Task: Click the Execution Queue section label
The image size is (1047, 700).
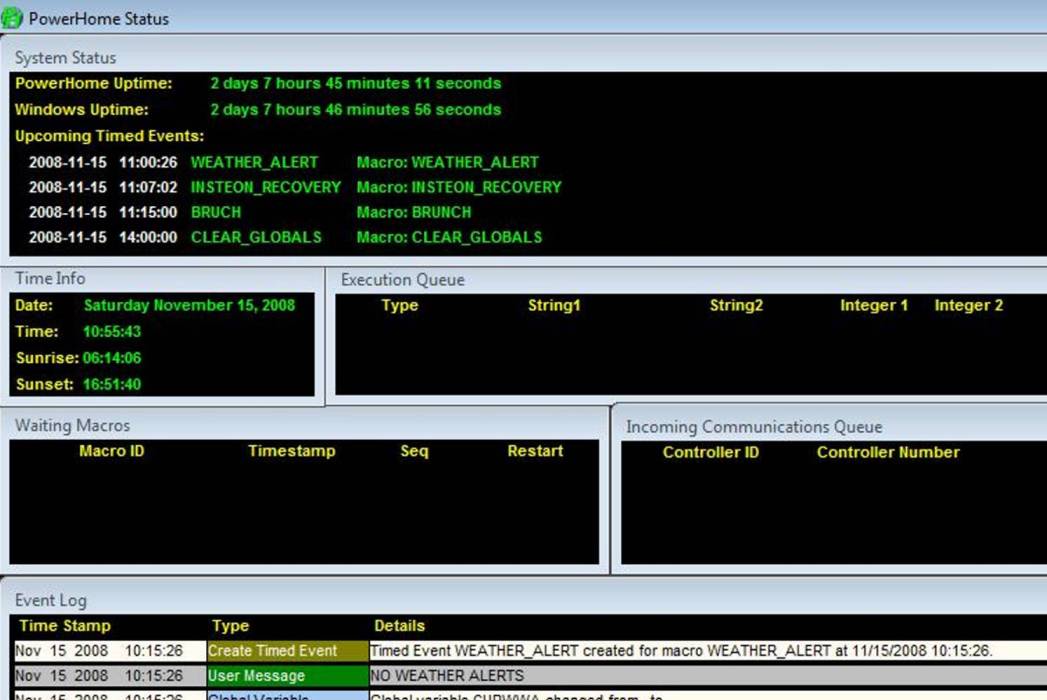Action: [403, 280]
